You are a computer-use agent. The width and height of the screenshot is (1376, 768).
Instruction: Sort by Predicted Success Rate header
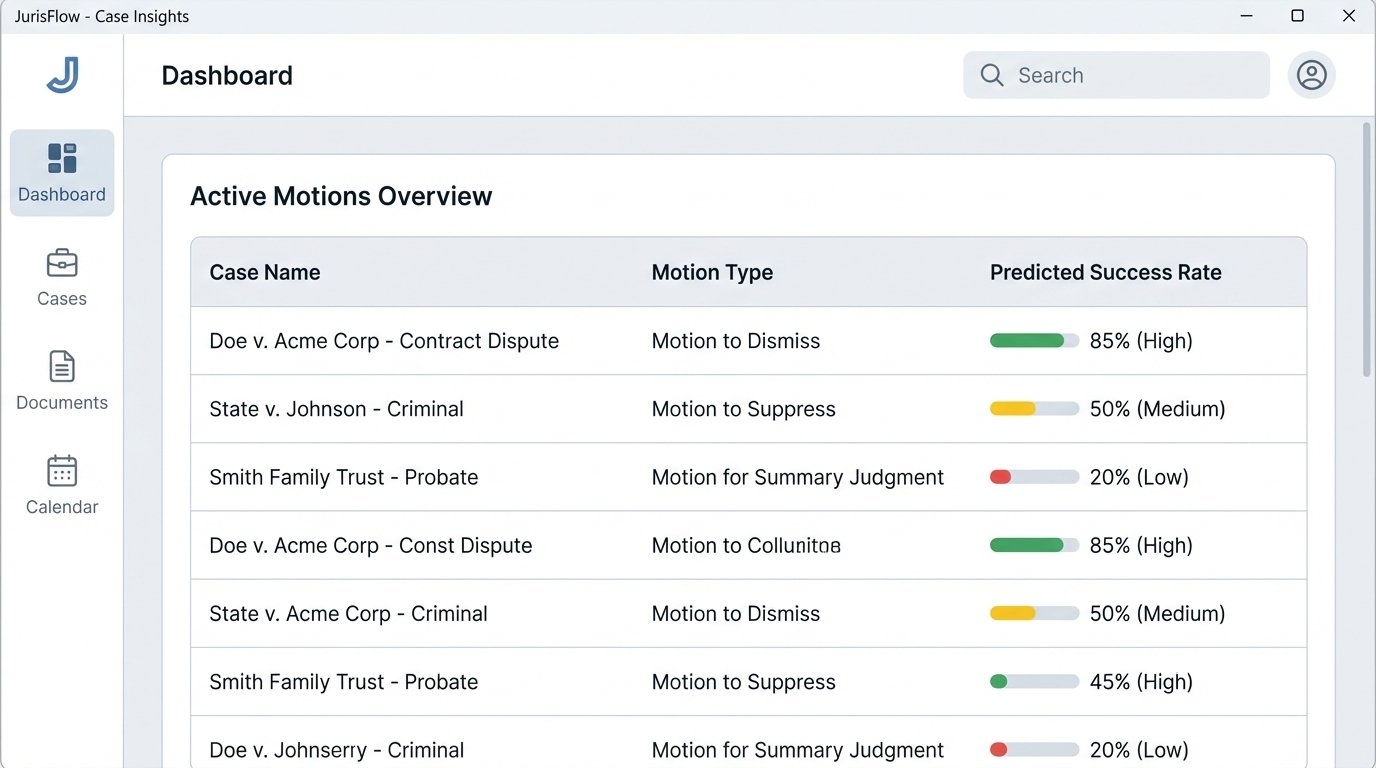1105,272
